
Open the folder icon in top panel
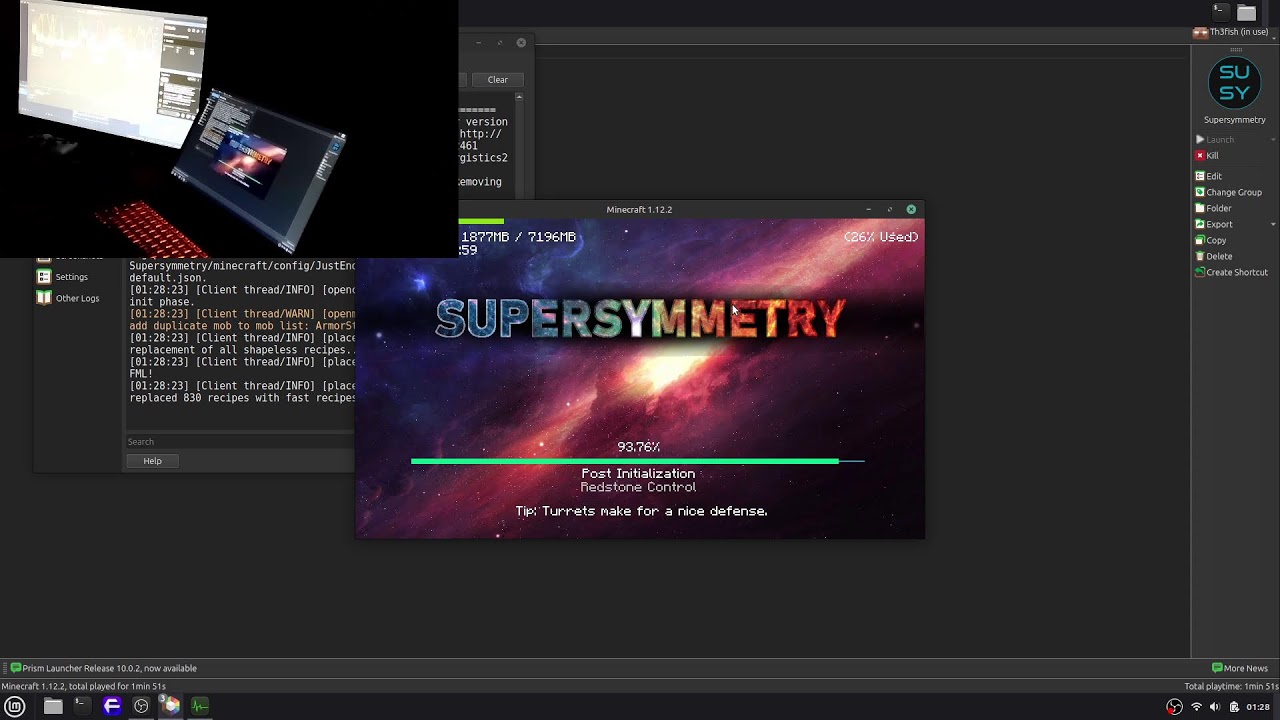click(1246, 12)
